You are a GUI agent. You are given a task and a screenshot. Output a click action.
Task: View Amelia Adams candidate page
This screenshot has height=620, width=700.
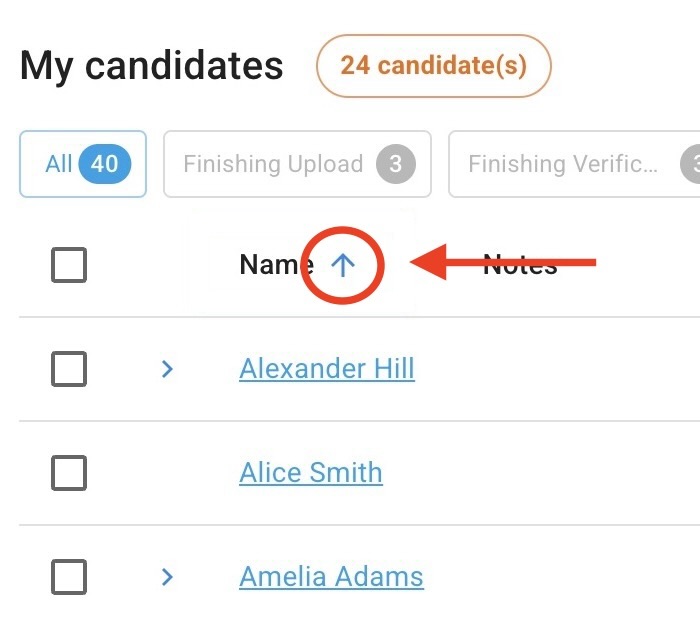coord(331,577)
